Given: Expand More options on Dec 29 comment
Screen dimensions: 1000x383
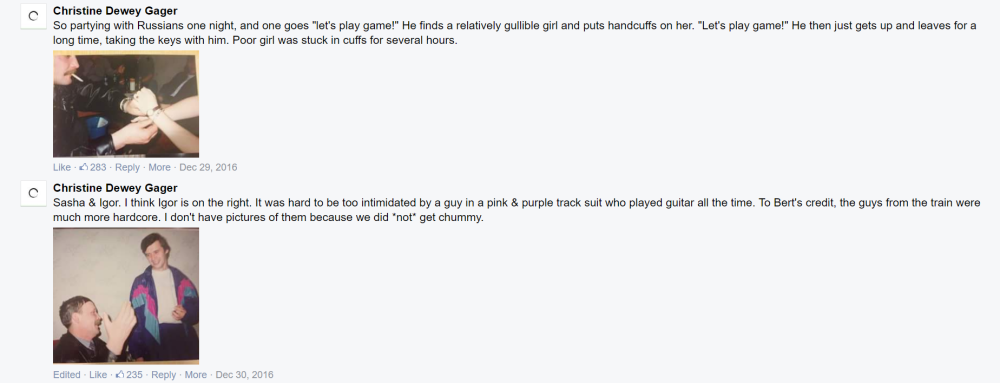Looking at the screenshot, I should tap(159, 167).
